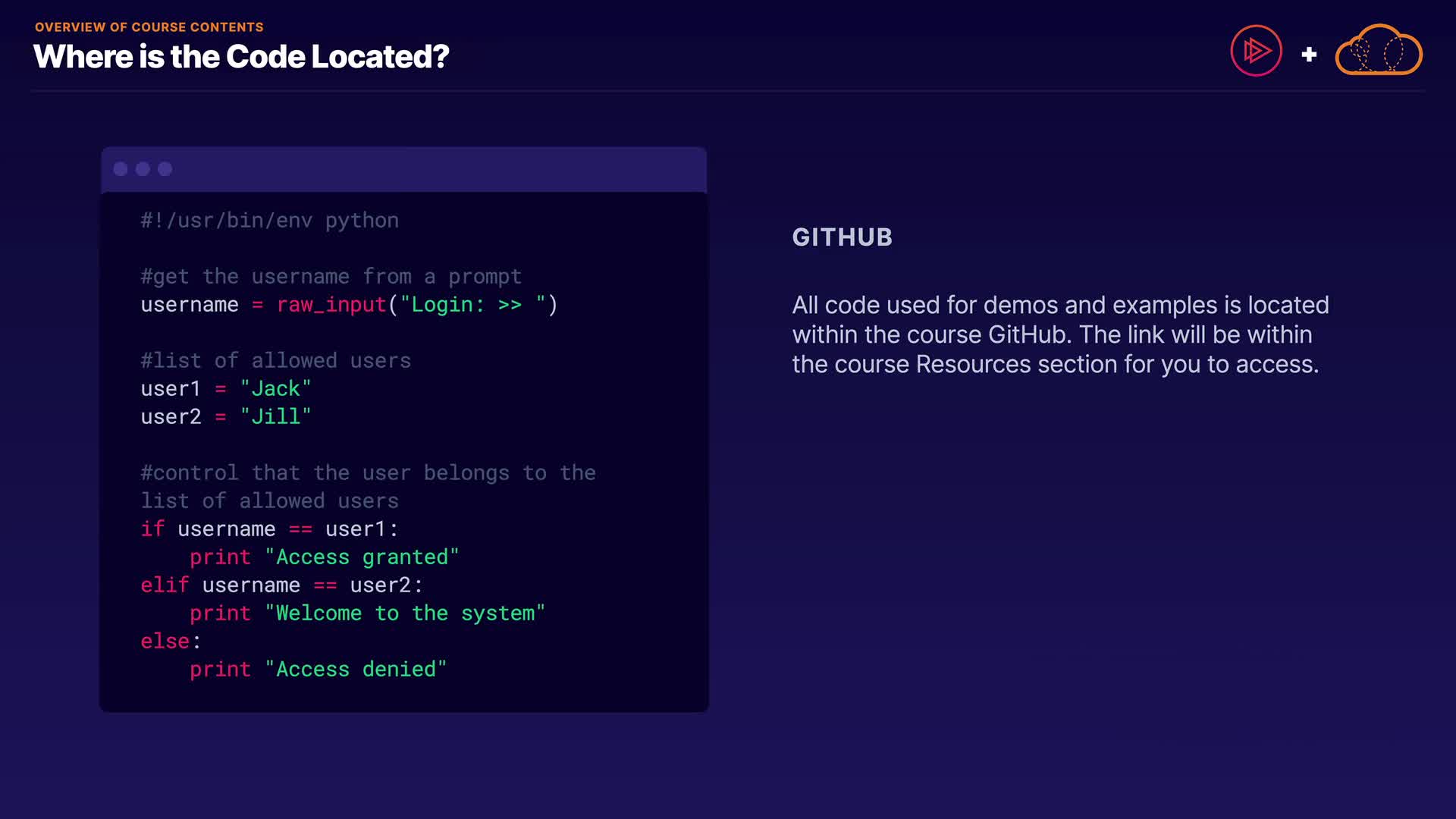Image resolution: width=1456 pixels, height=819 pixels.
Task: Click the "Jill" string value
Action: (x=275, y=417)
